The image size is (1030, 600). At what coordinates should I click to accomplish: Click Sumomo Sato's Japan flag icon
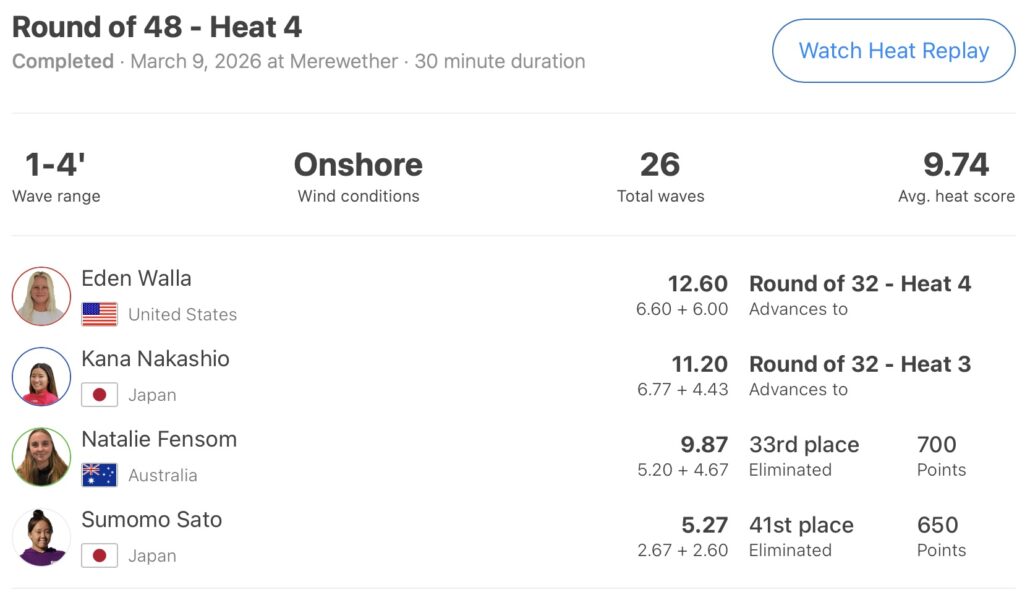pyautogui.click(x=99, y=556)
